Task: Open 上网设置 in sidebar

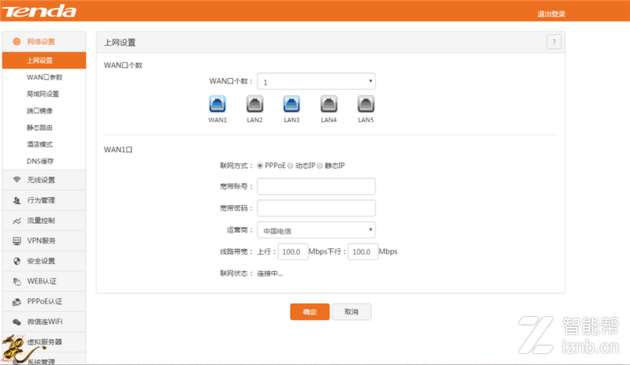Action: pyautogui.click(x=44, y=60)
